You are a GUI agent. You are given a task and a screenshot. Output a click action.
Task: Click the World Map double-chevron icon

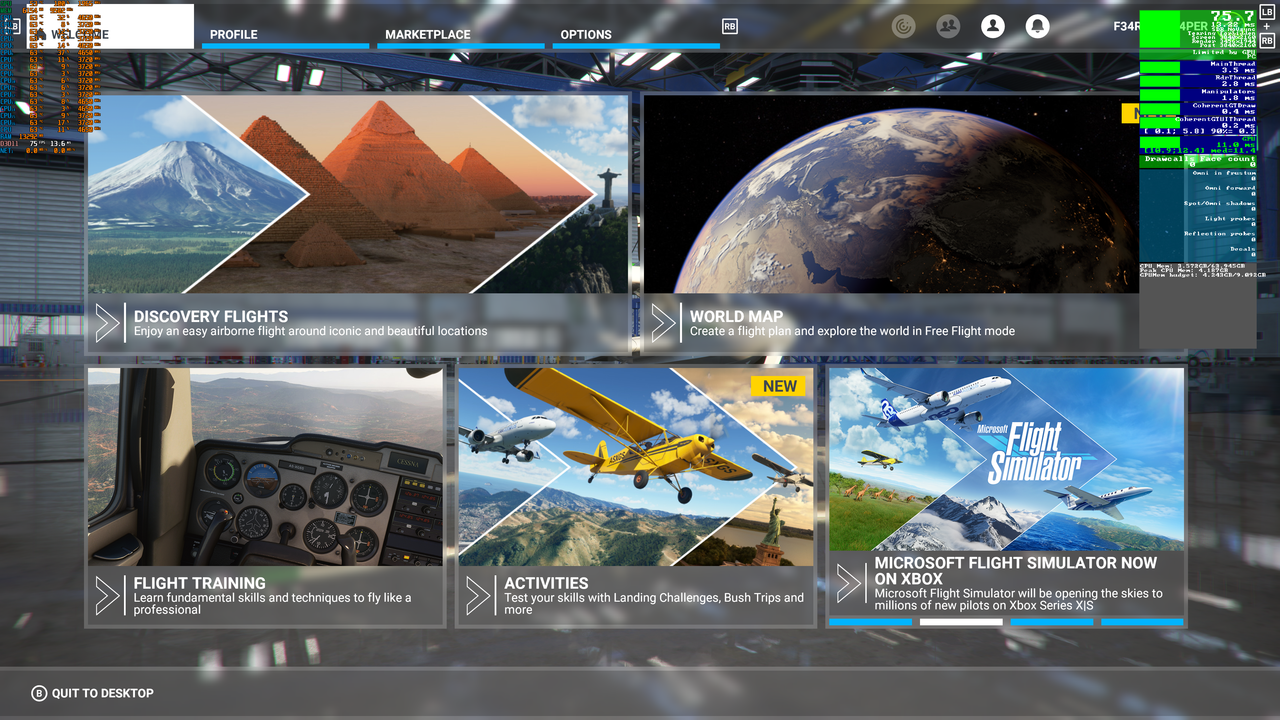pyautogui.click(x=663, y=323)
